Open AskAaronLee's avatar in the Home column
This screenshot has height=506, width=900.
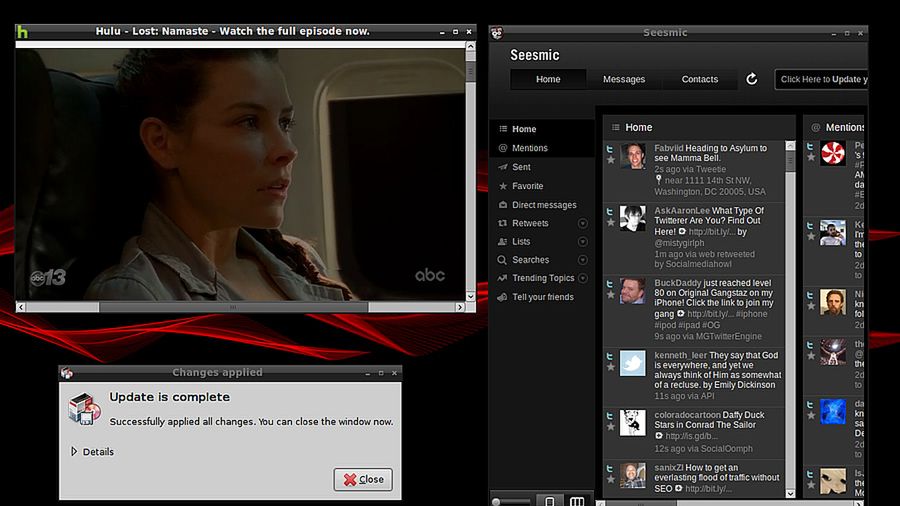pyautogui.click(x=633, y=219)
